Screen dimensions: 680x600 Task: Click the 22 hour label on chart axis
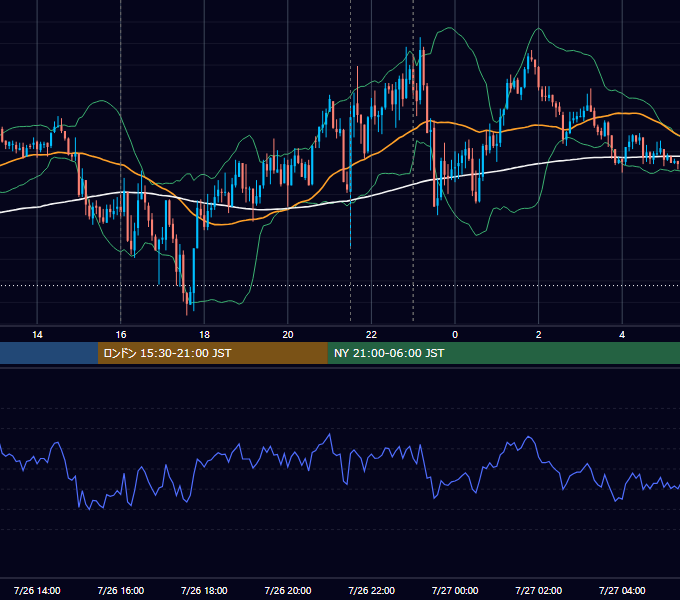[x=371, y=335]
